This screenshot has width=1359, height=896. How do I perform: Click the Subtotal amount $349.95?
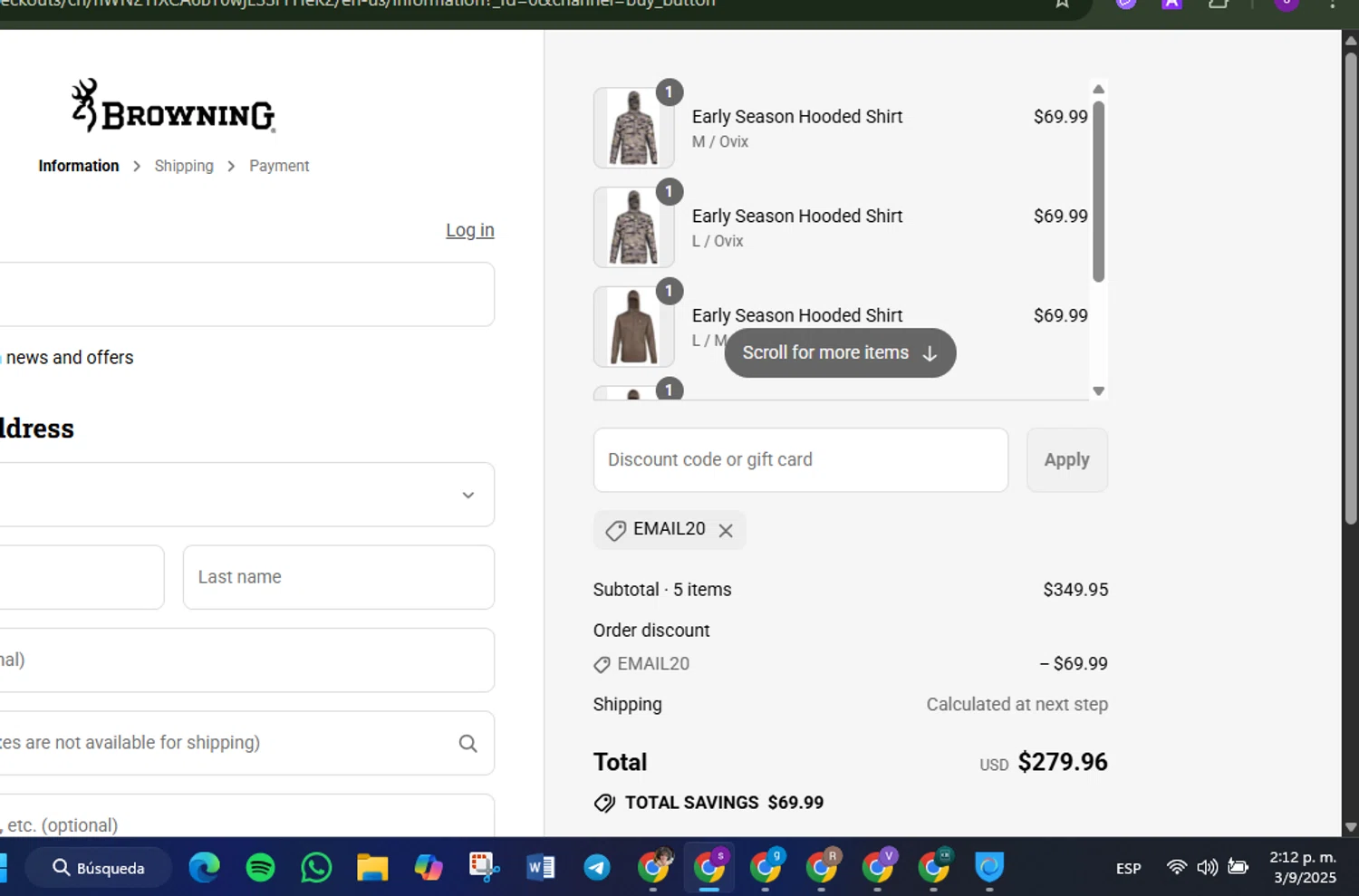[x=1075, y=590]
